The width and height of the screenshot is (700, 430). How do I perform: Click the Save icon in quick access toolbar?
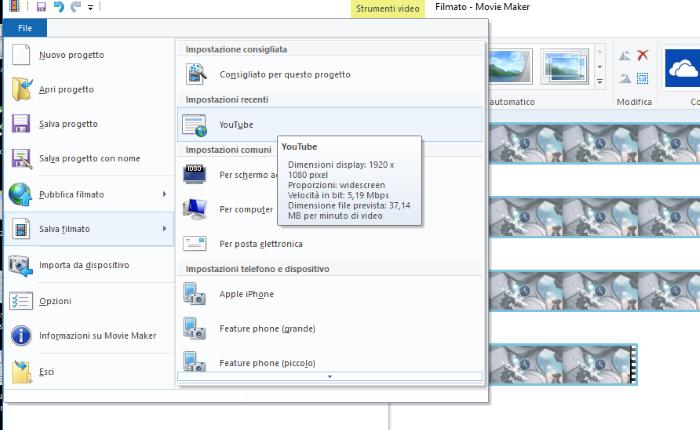[x=41, y=8]
